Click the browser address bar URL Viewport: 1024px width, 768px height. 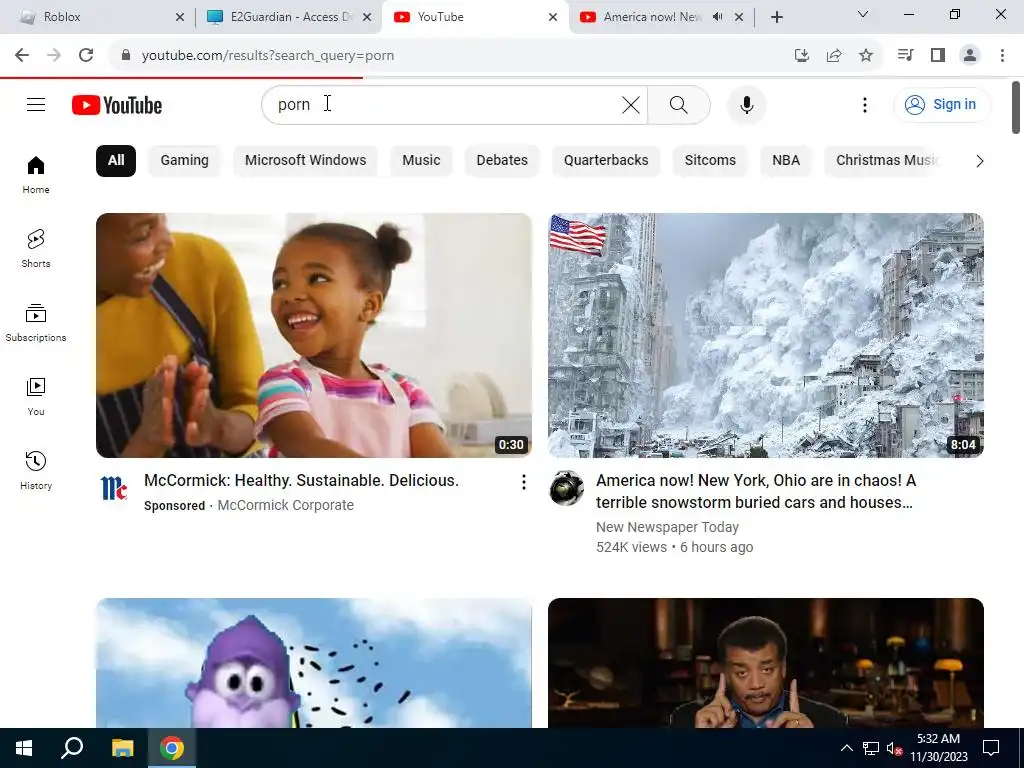pos(268,56)
